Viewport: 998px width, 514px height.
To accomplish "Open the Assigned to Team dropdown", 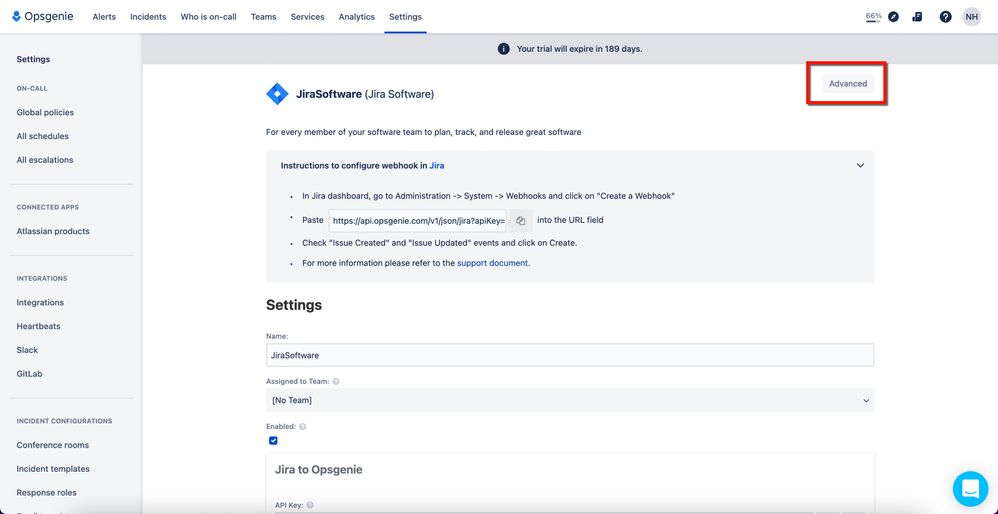I will [570, 400].
